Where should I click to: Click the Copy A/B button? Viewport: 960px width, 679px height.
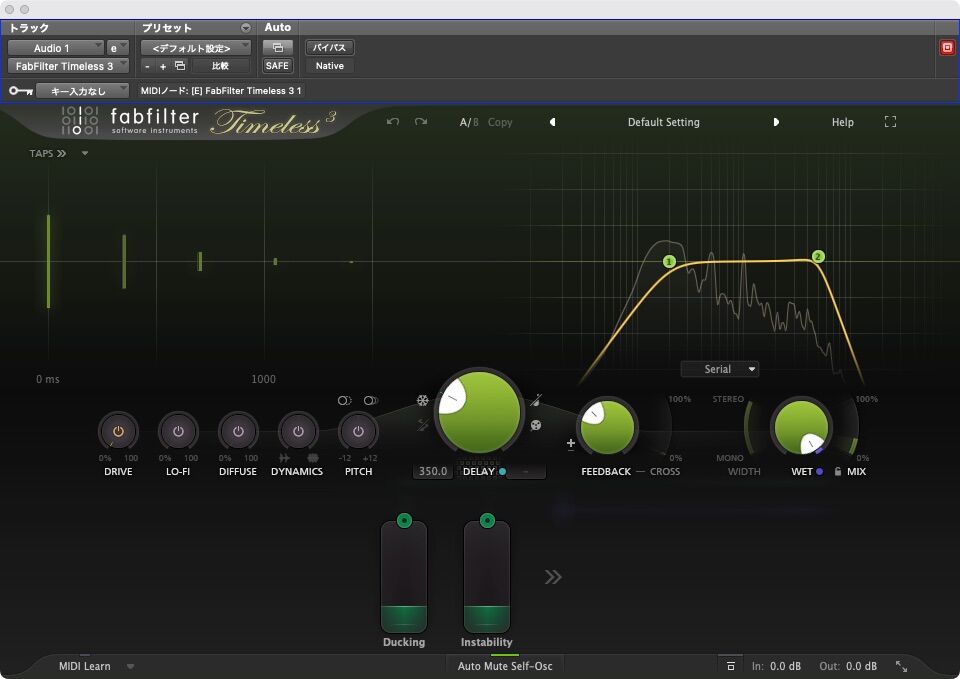(500, 122)
